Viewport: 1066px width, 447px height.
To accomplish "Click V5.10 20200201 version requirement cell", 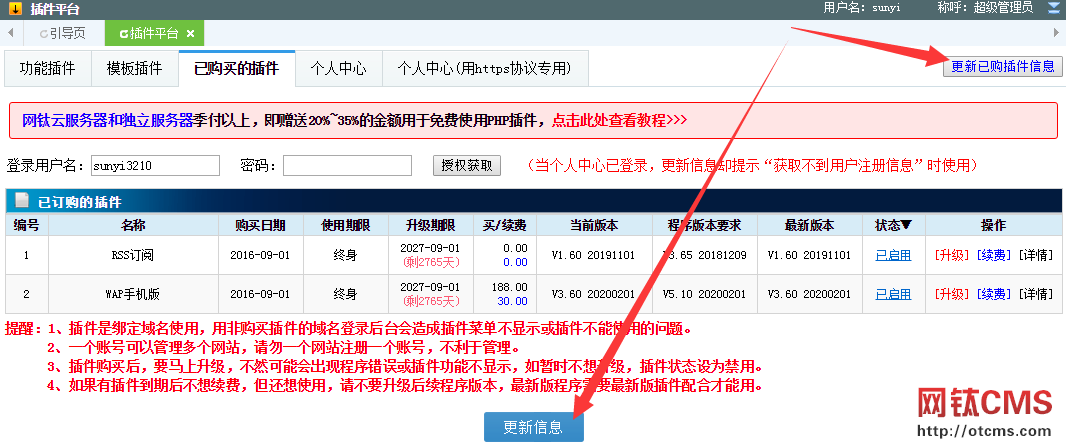I will point(704,294).
